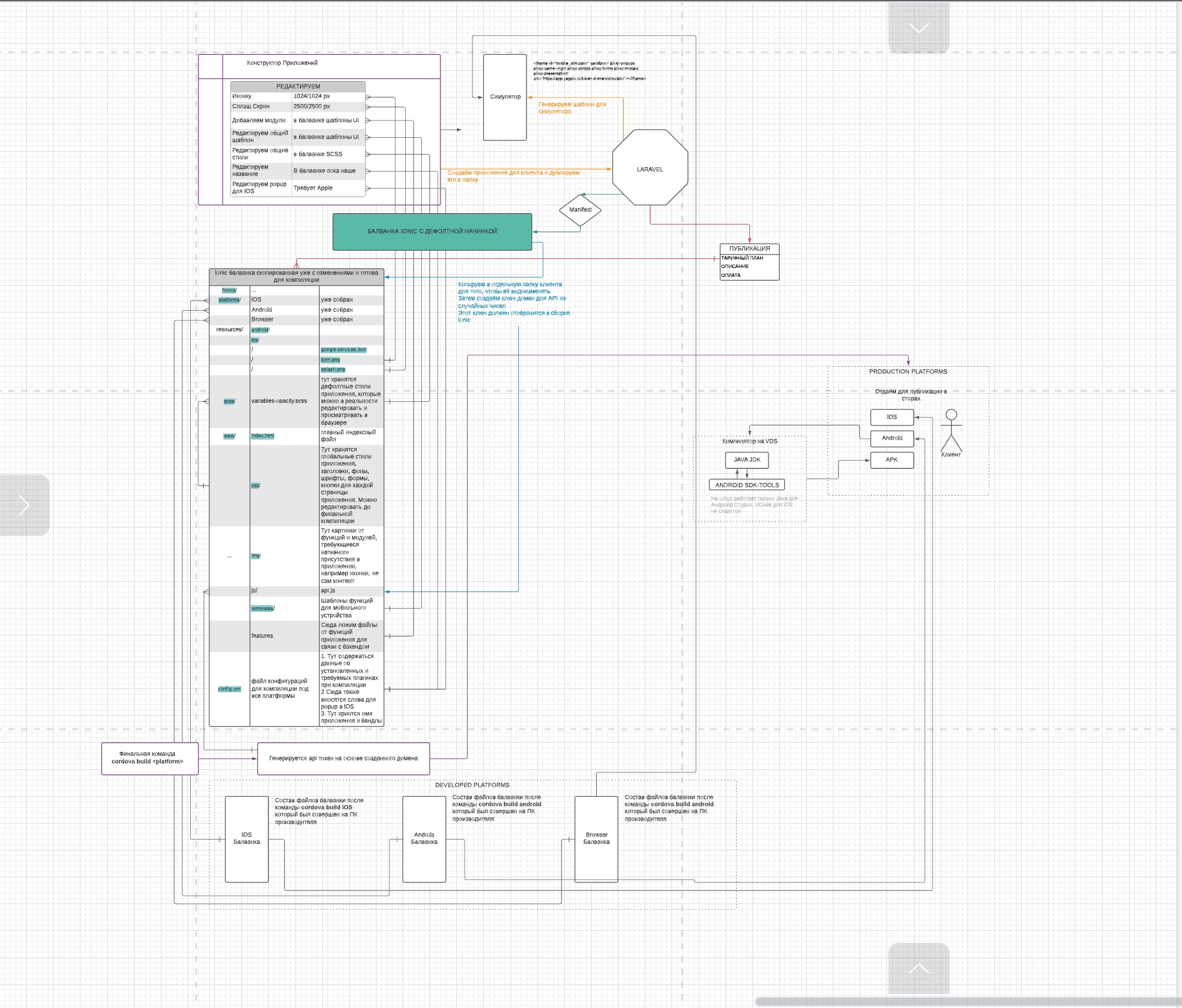Select the PRODUCTION PLATFORMS label
The width and height of the screenshot is (1182, 1008).
click(908, 372)
